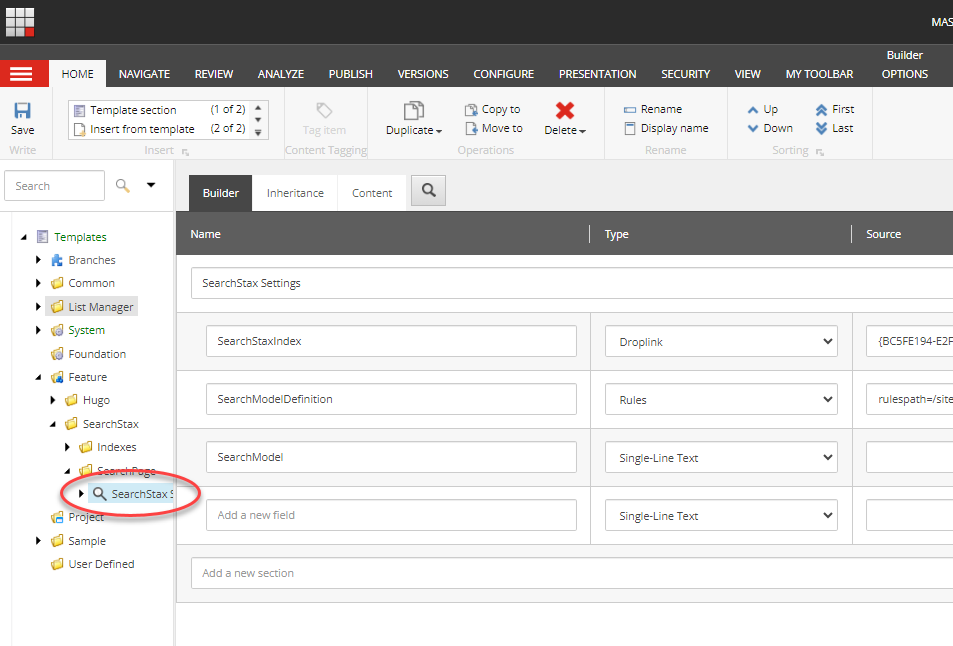Click the Project folder icon
This screenshot has height=646, width=953.
click(57, 517)
